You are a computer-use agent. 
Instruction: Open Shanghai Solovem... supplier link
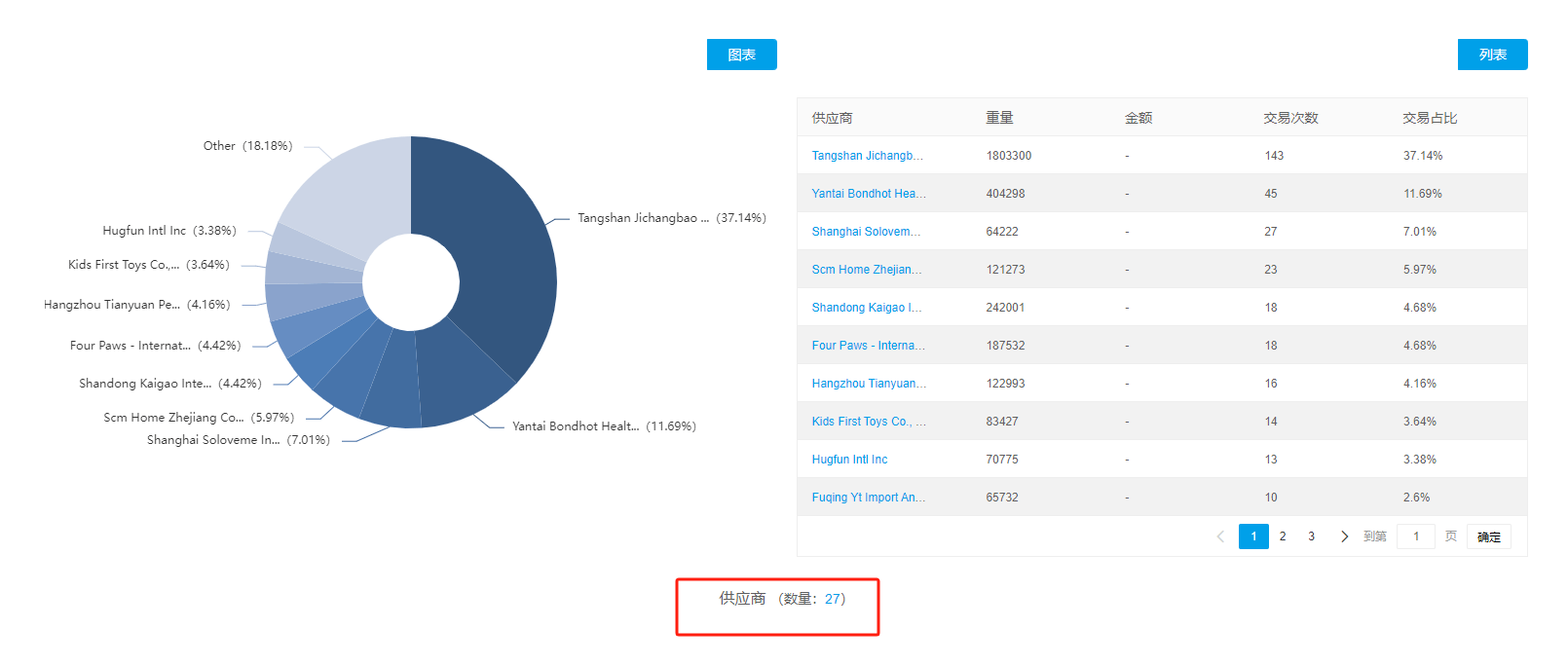coord(866,232)
